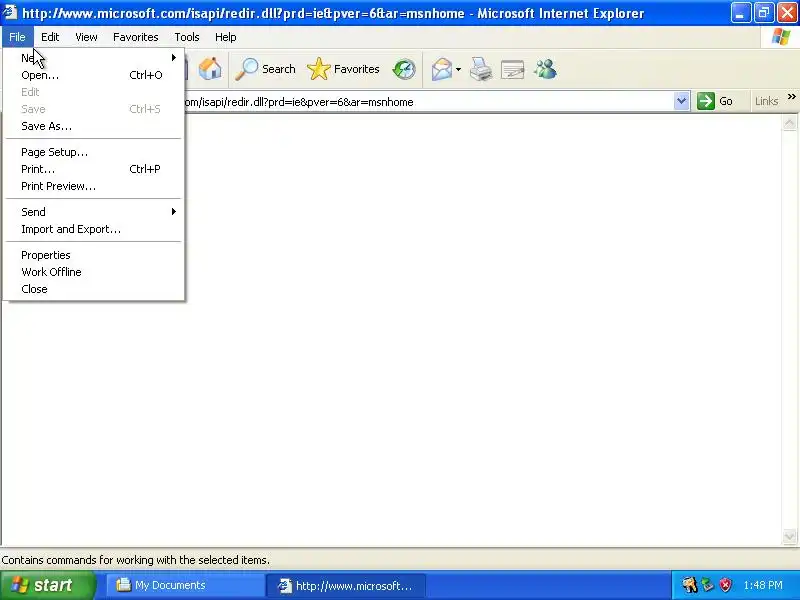Click the Print toolbar icon
The image size is (800, 600).
coord(480,69)
